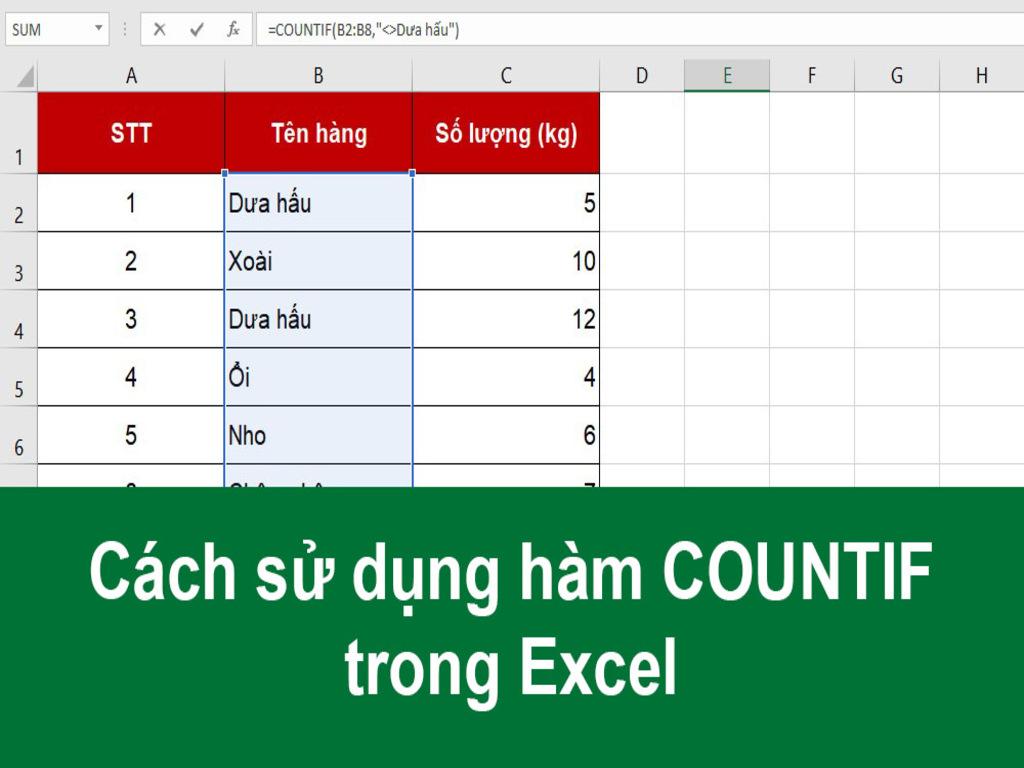Click cell B2 containing Dưa hấu
Screen dimensions: 1024x768
319,202
